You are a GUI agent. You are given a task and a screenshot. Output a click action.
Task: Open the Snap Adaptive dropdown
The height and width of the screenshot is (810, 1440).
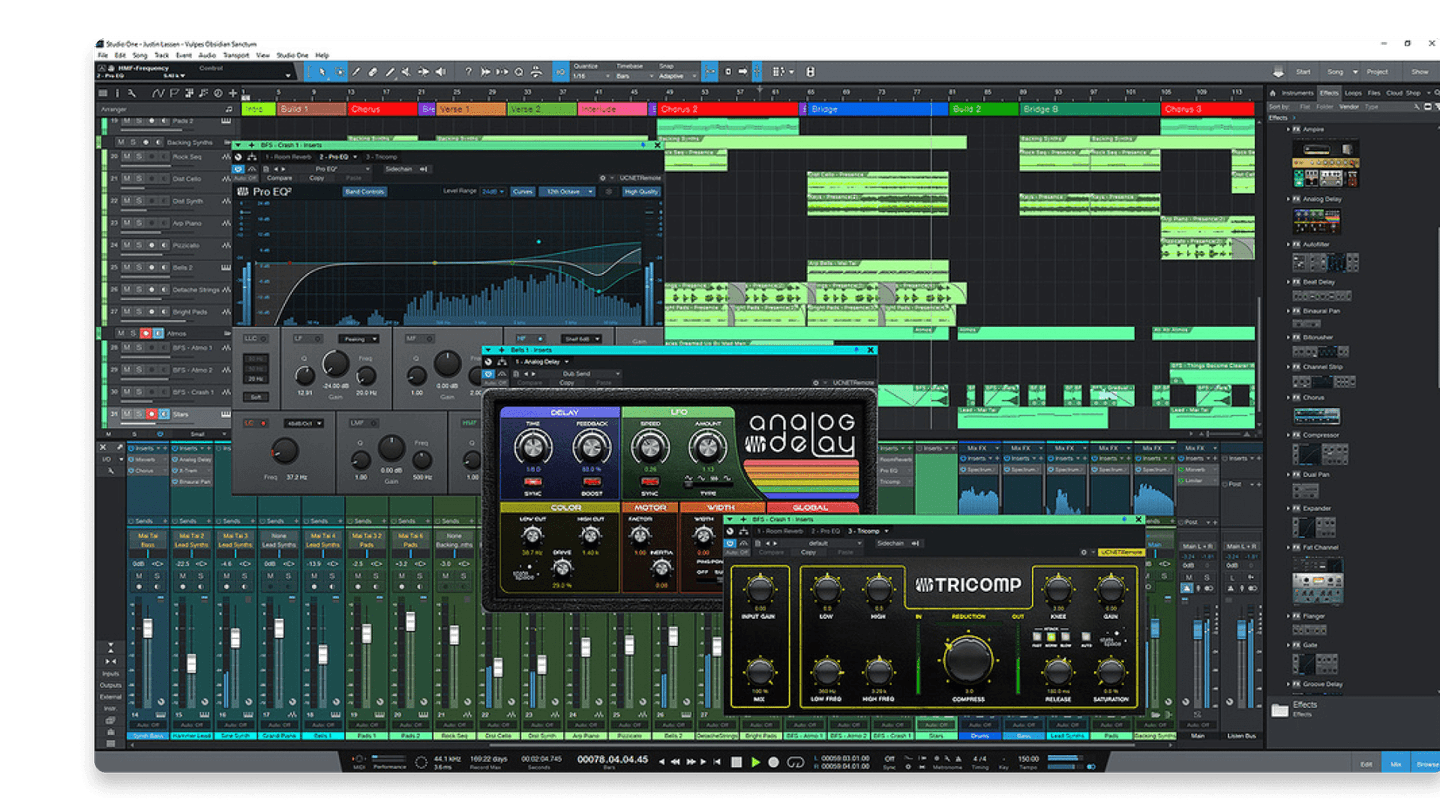[677, 76]
